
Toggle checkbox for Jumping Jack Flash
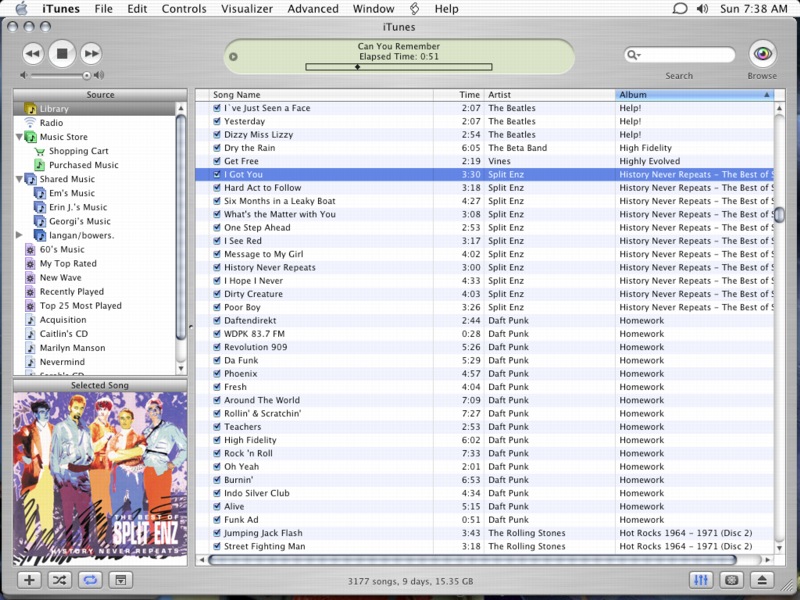pos(216,533)
